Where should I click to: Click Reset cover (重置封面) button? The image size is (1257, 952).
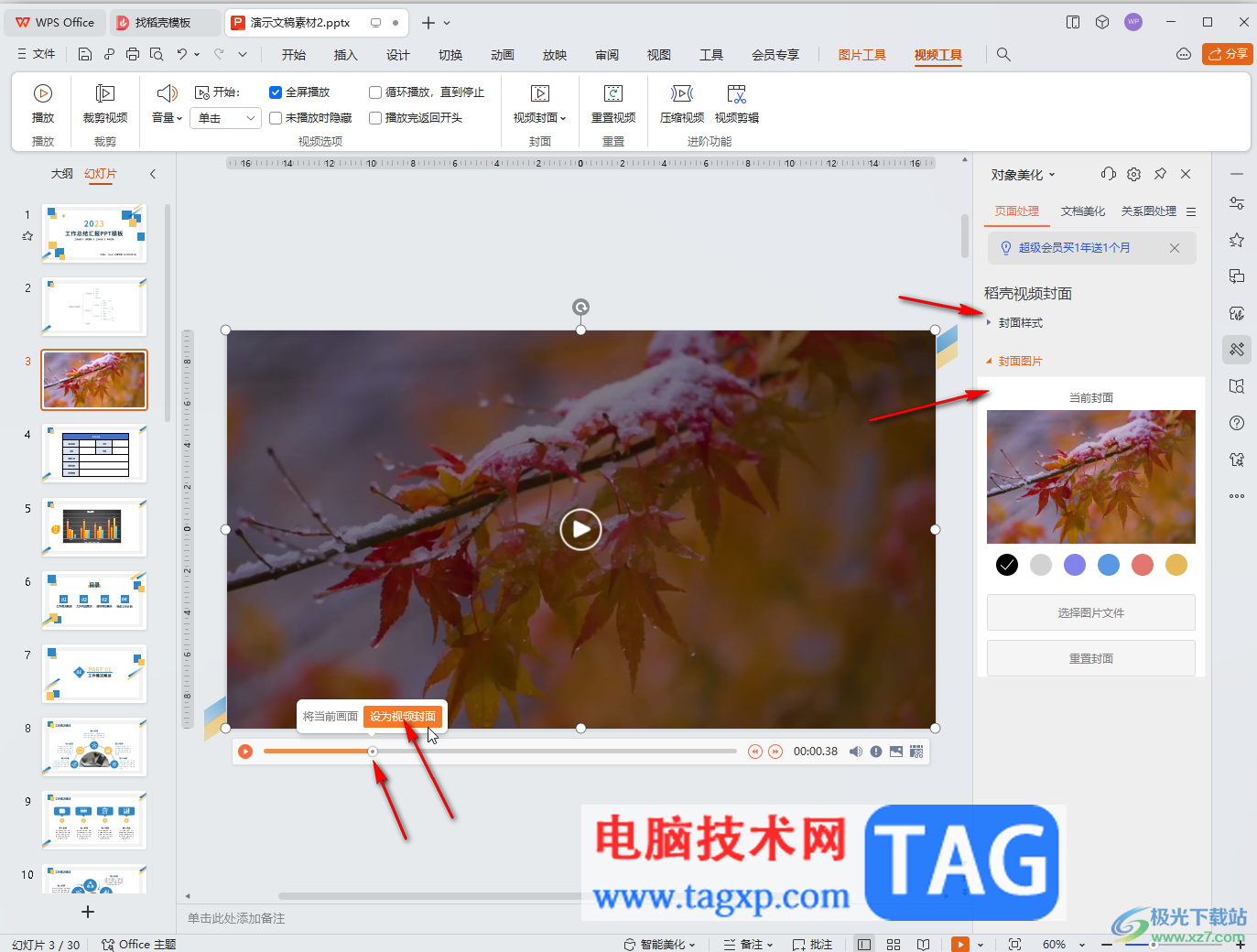[x=1091, y=659]
